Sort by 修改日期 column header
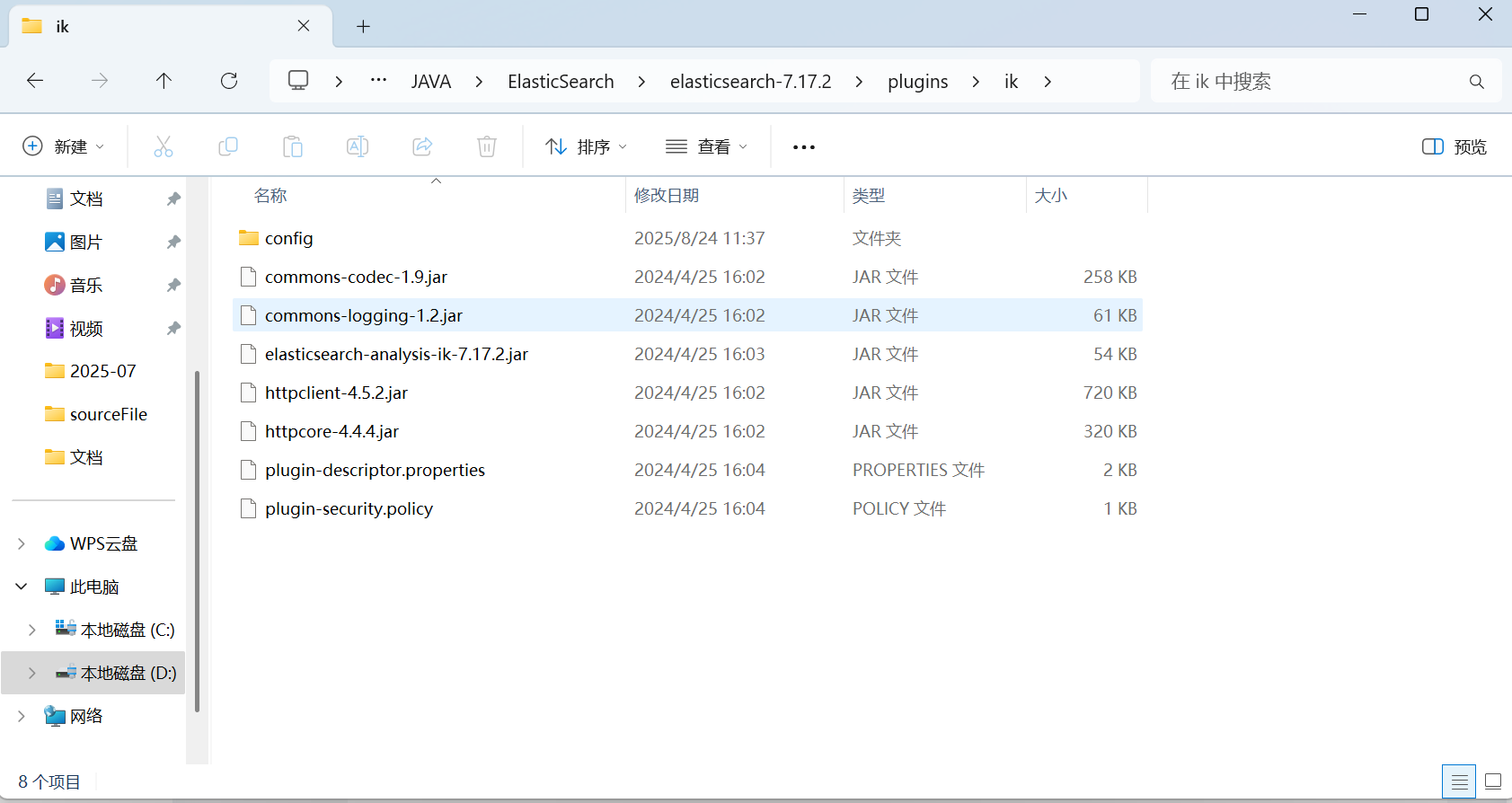 667,195
